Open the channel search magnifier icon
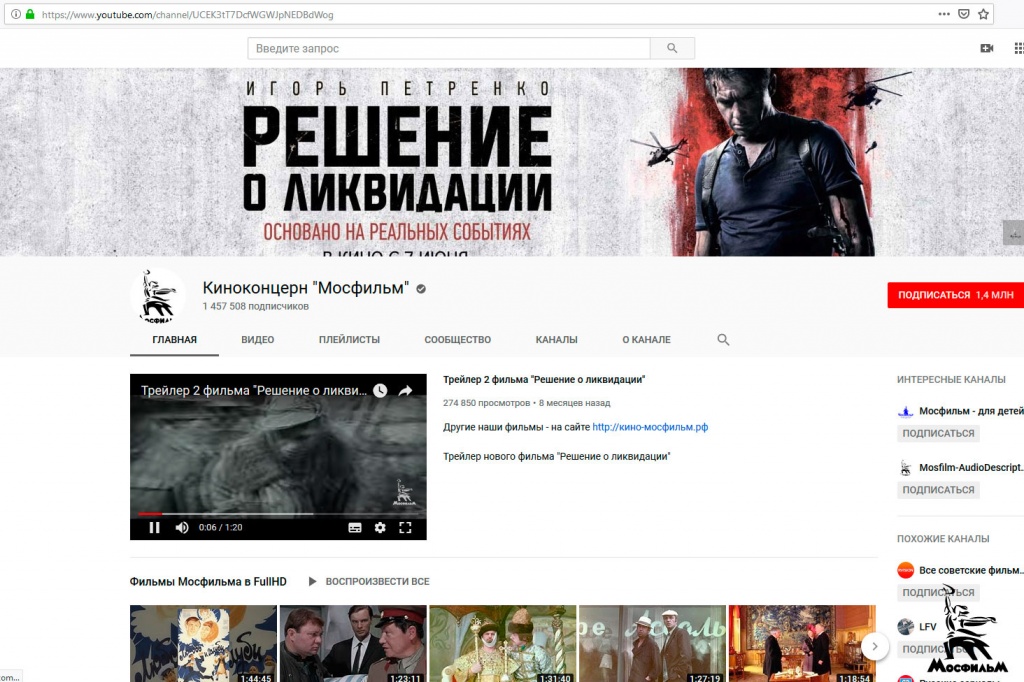 click(723, 340)
